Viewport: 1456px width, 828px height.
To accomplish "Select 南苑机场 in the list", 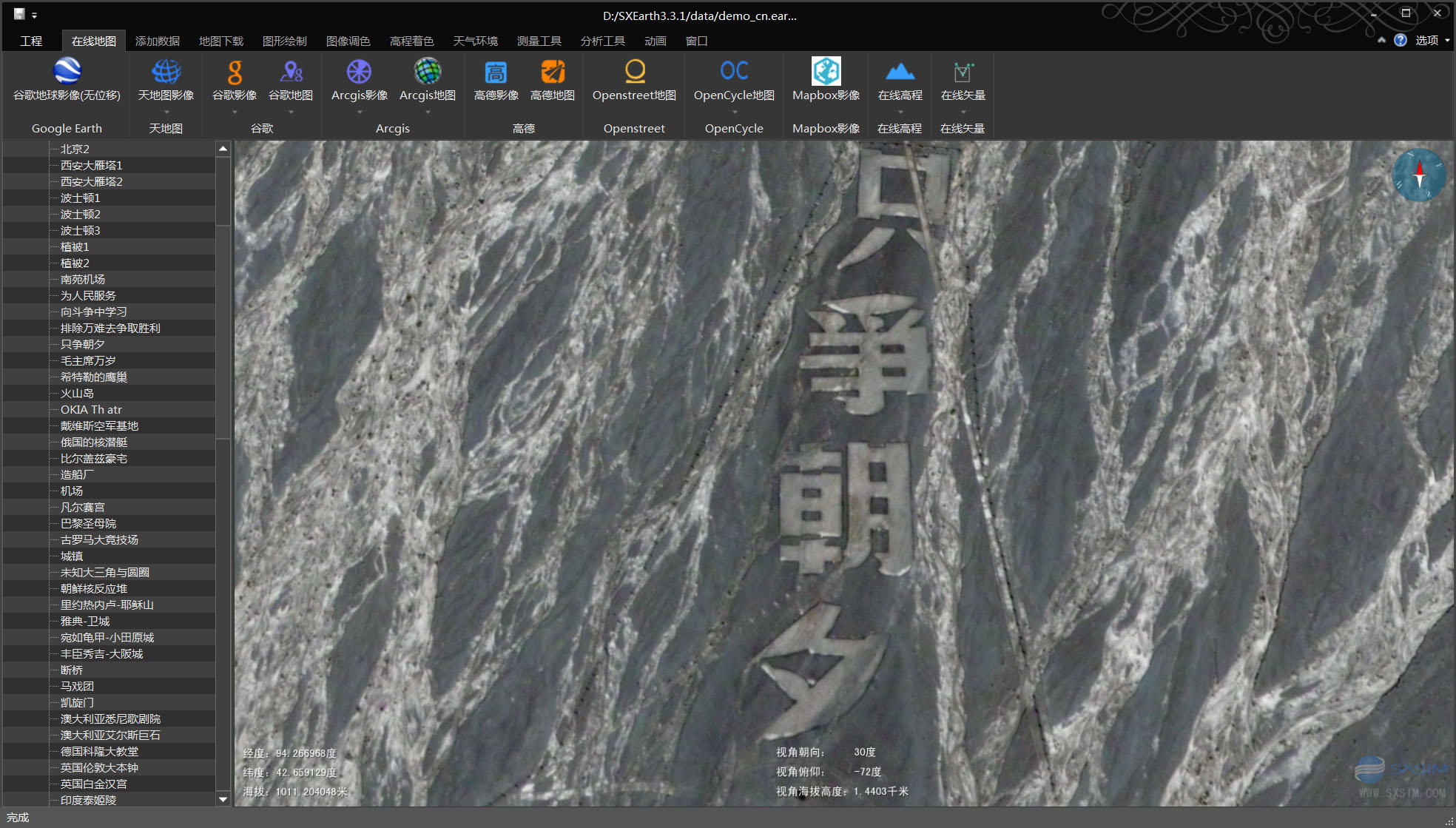I will click(x=83, y=279).
